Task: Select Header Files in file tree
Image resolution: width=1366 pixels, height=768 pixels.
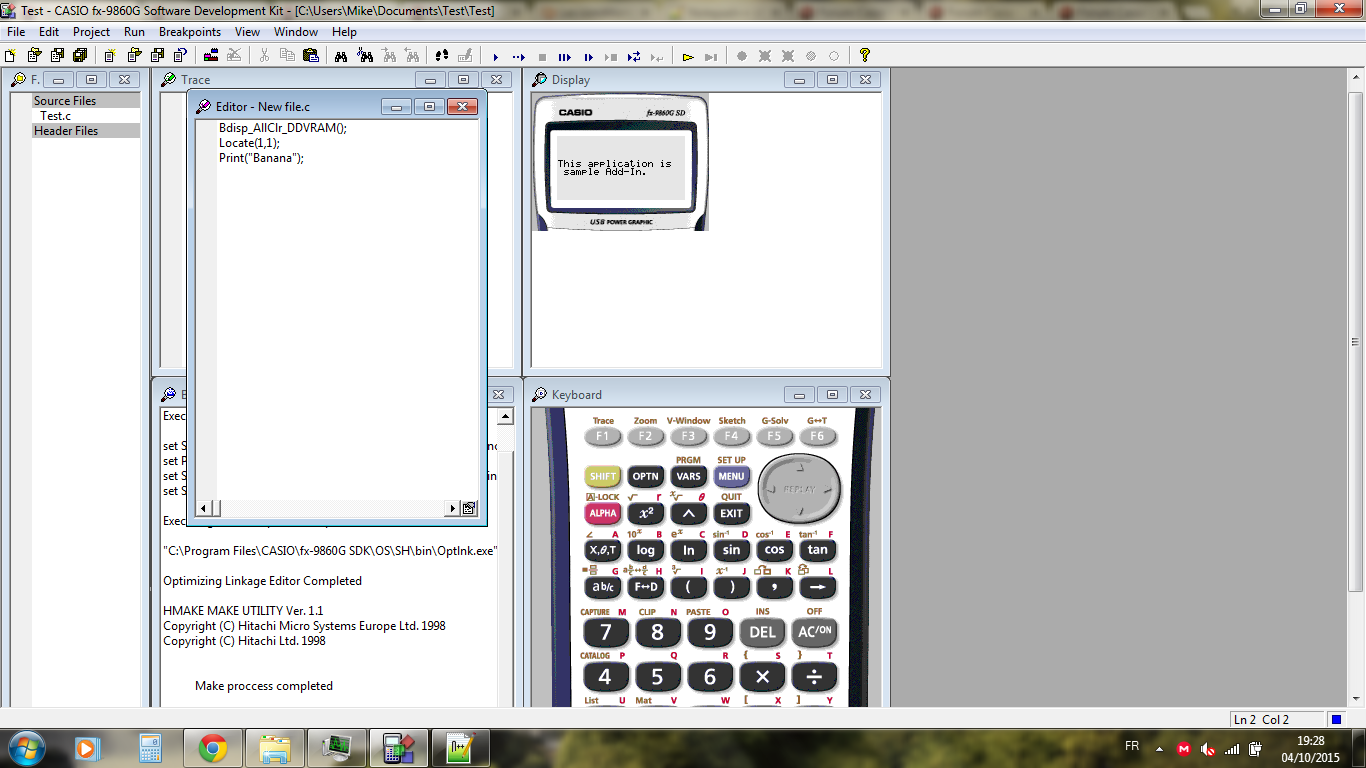Action: click(x=86, y=131)
